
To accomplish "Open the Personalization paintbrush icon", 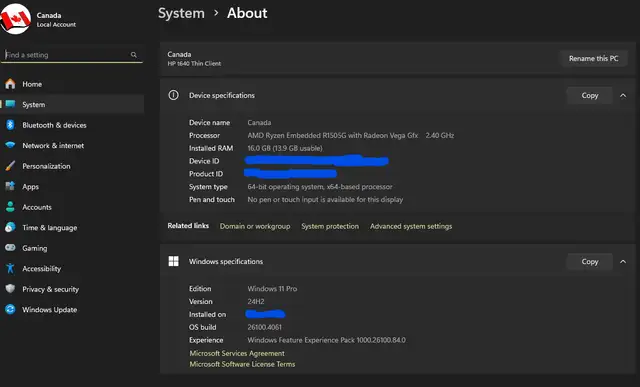I will 10,166.
